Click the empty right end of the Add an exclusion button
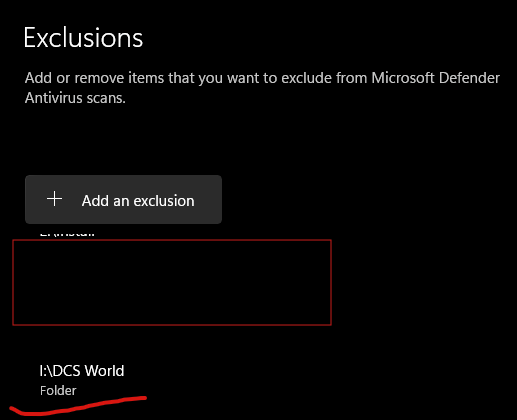This screenshot has height=420, width=517. [208, 199]
